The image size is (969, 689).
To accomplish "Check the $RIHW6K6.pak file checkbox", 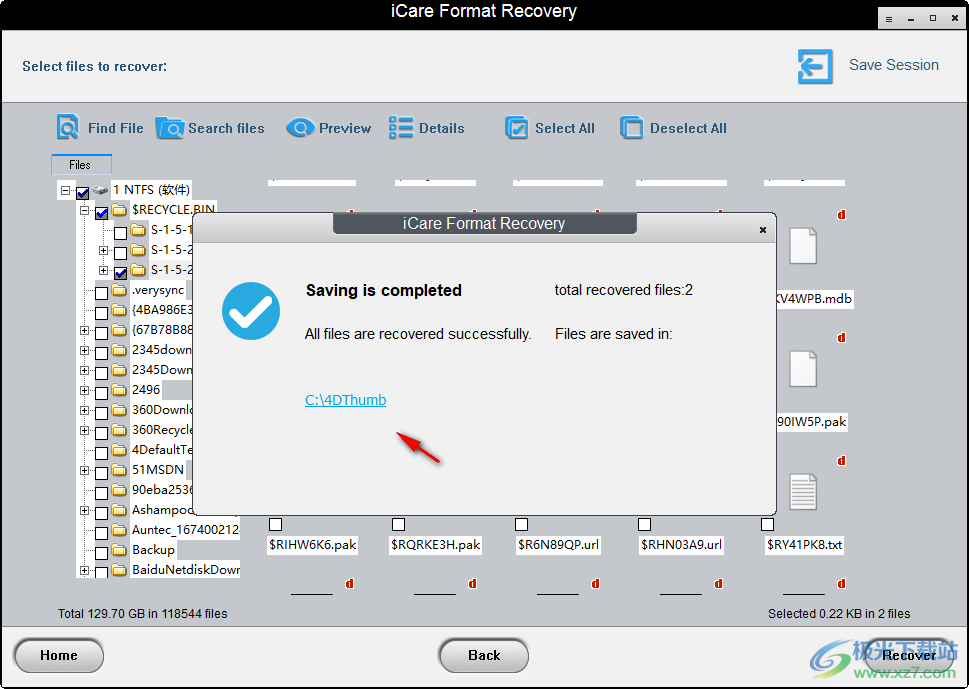I will coord(276,525).
